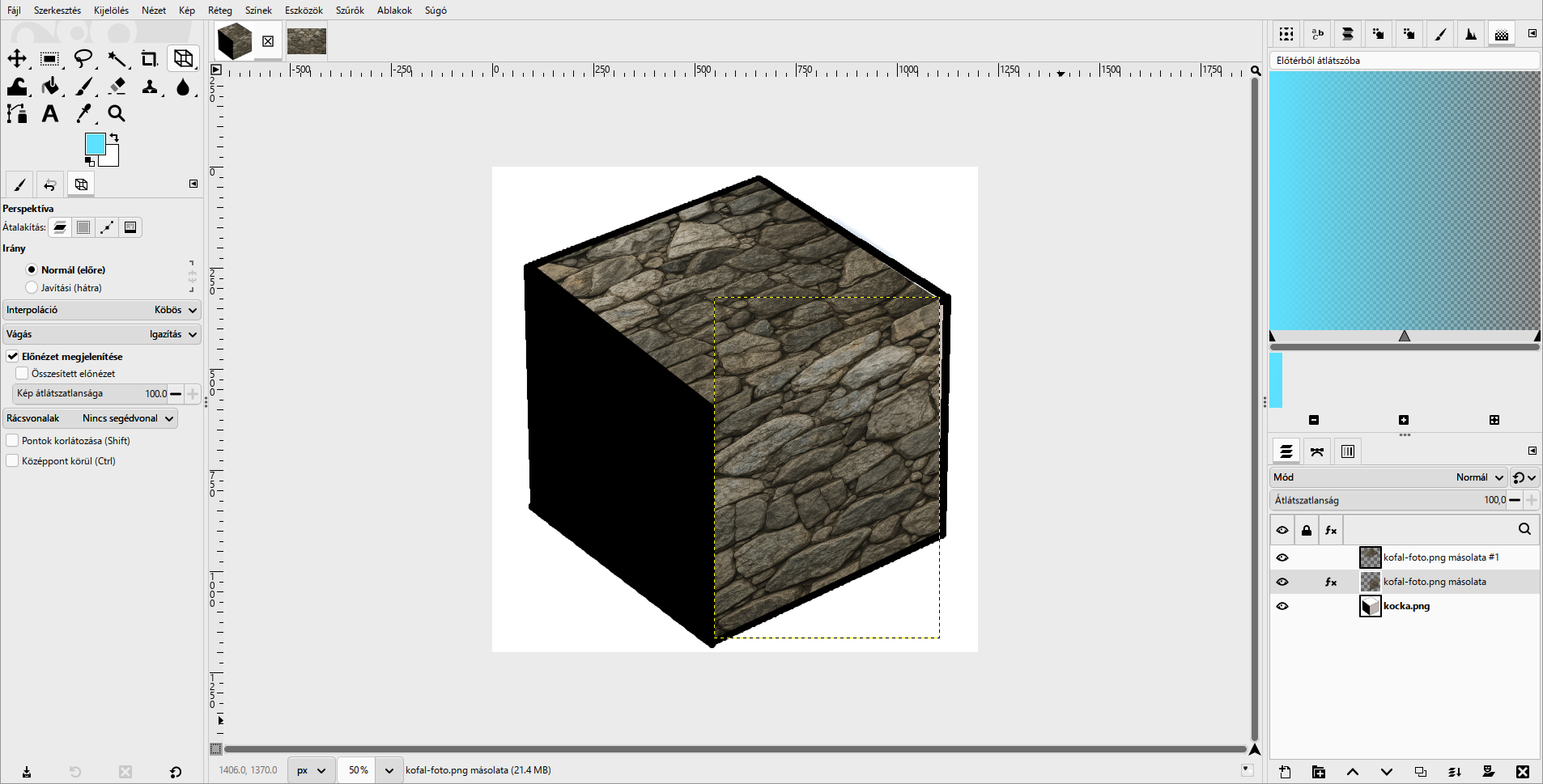This screenshot has width=1543, height=784.
Task: Open the Szűrők menu
Action: coord(350,11)
